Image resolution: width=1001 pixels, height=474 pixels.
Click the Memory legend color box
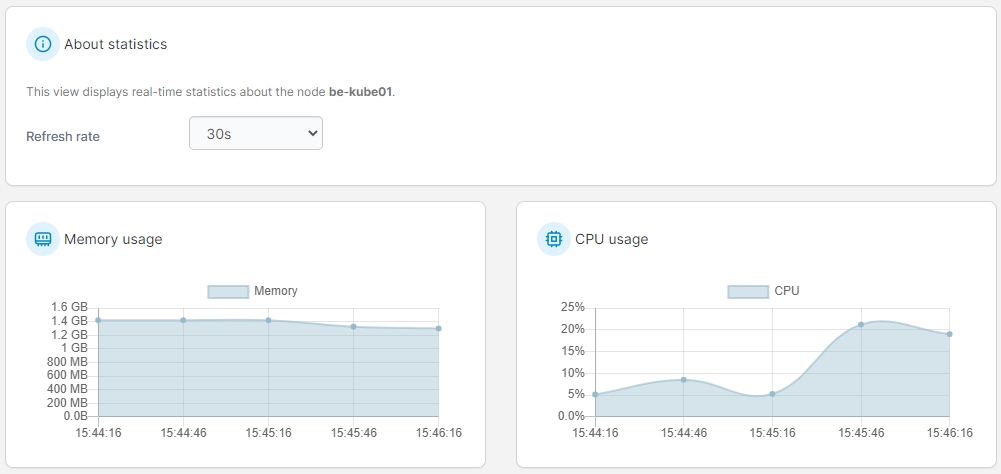pyautogui.click(x=227, y=291)
